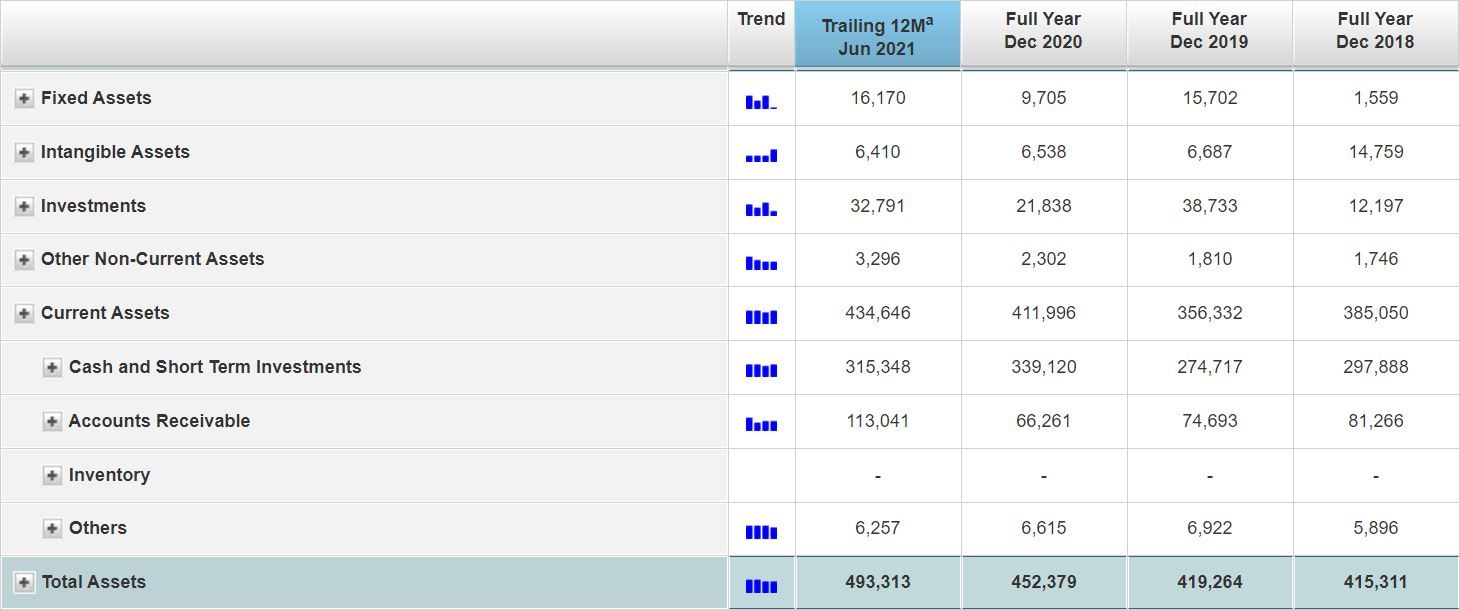Expand Cash and Short Term Investments
1460x610 pixels.
click(52, 368)
